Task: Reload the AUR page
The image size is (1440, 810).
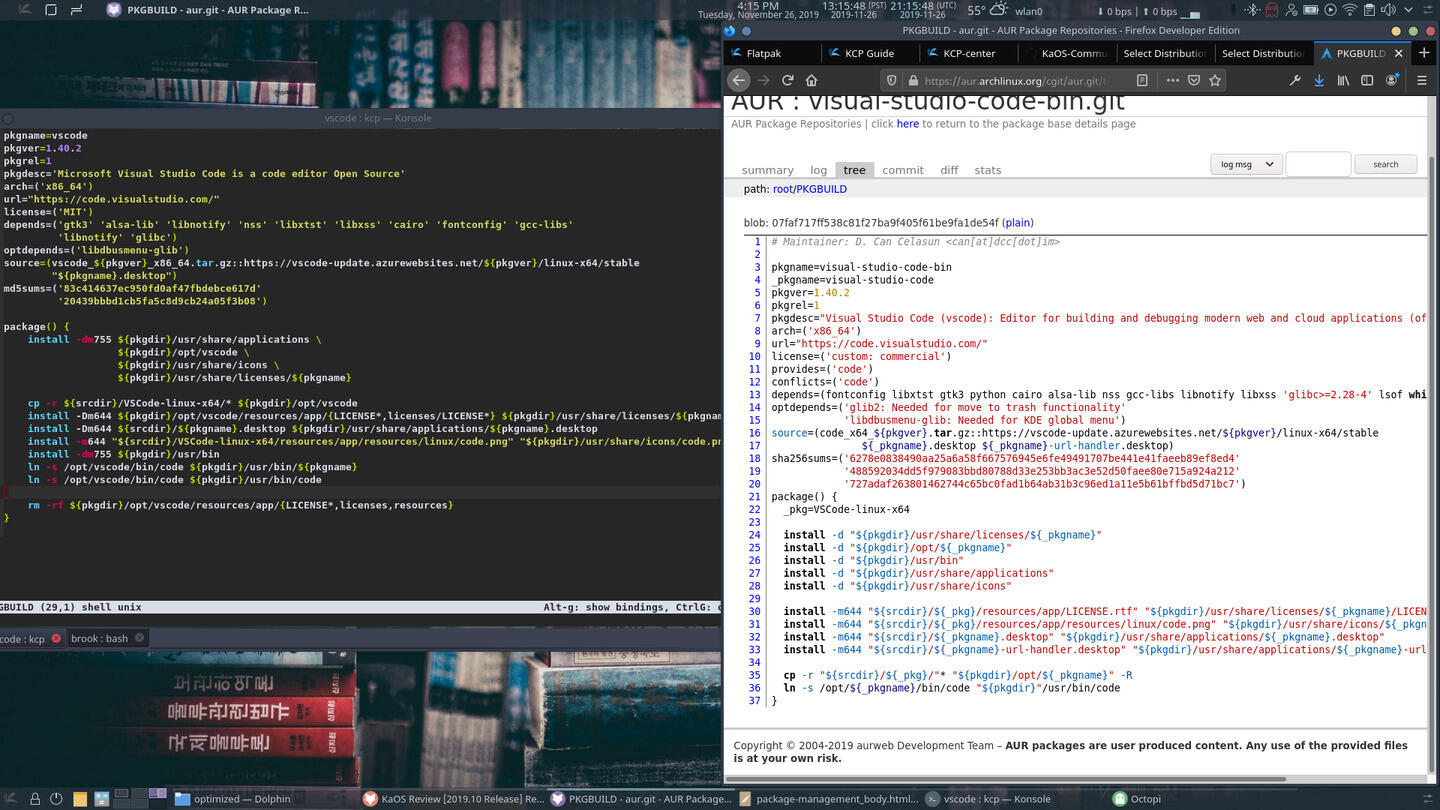Action: [788, 80]
